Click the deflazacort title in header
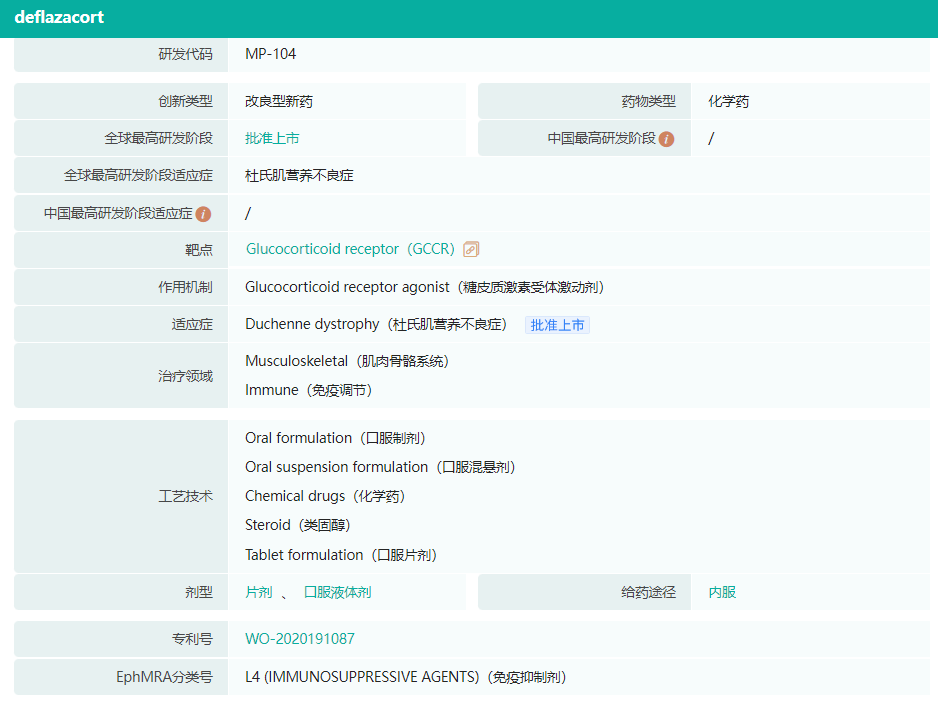The height and width of the screenshot is (703, 938). click(x=59, y=18)
